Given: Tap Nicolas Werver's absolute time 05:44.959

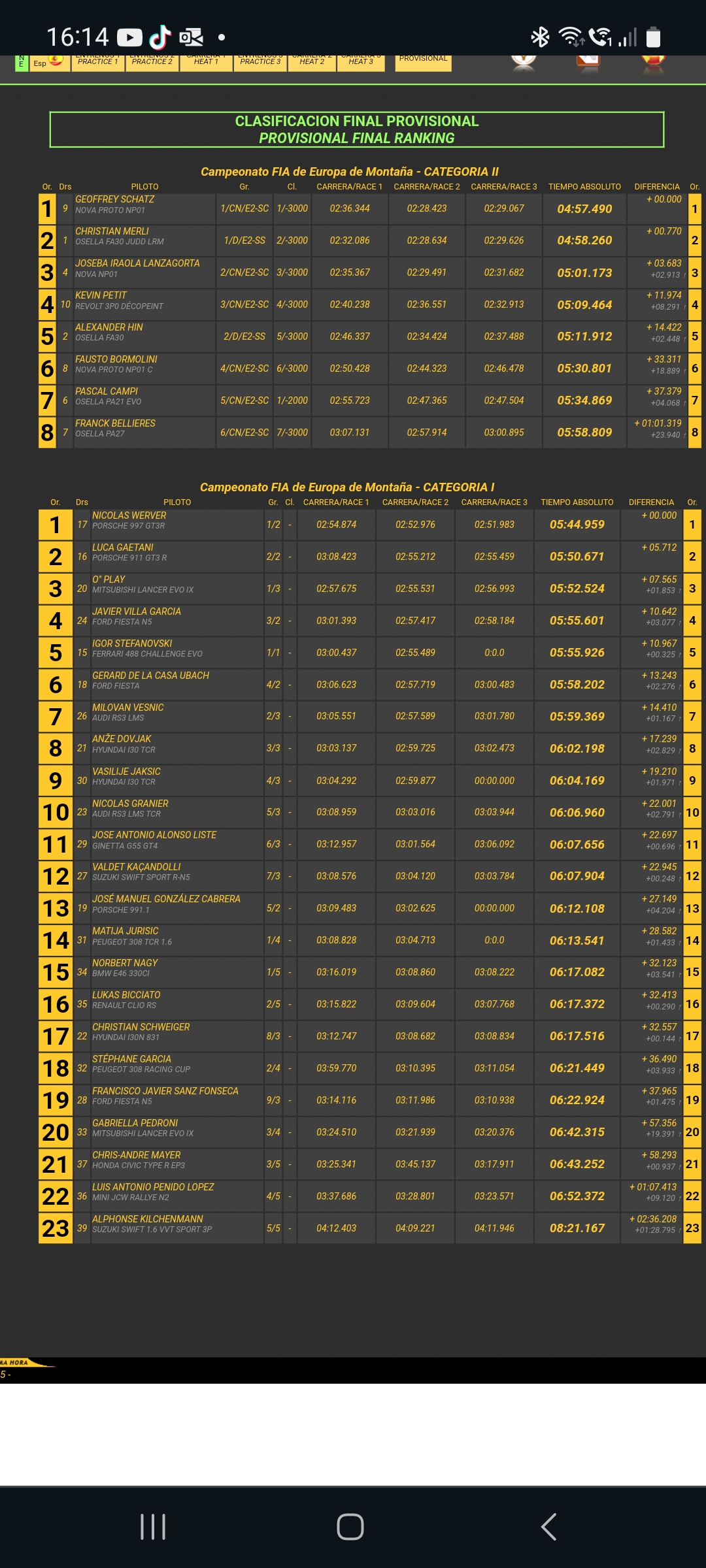Looking at the screenshot, I should tap(577, 525).
